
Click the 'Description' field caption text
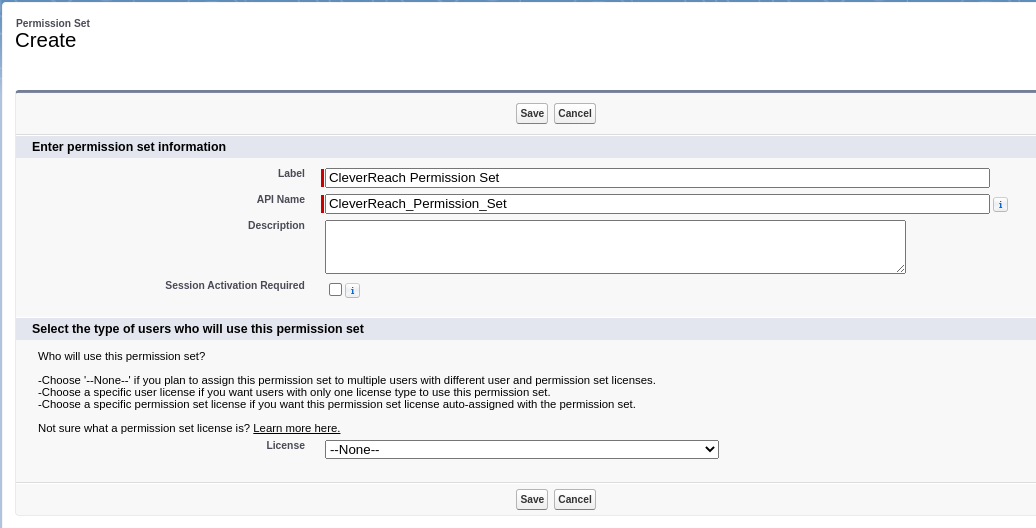click(276, 225)
